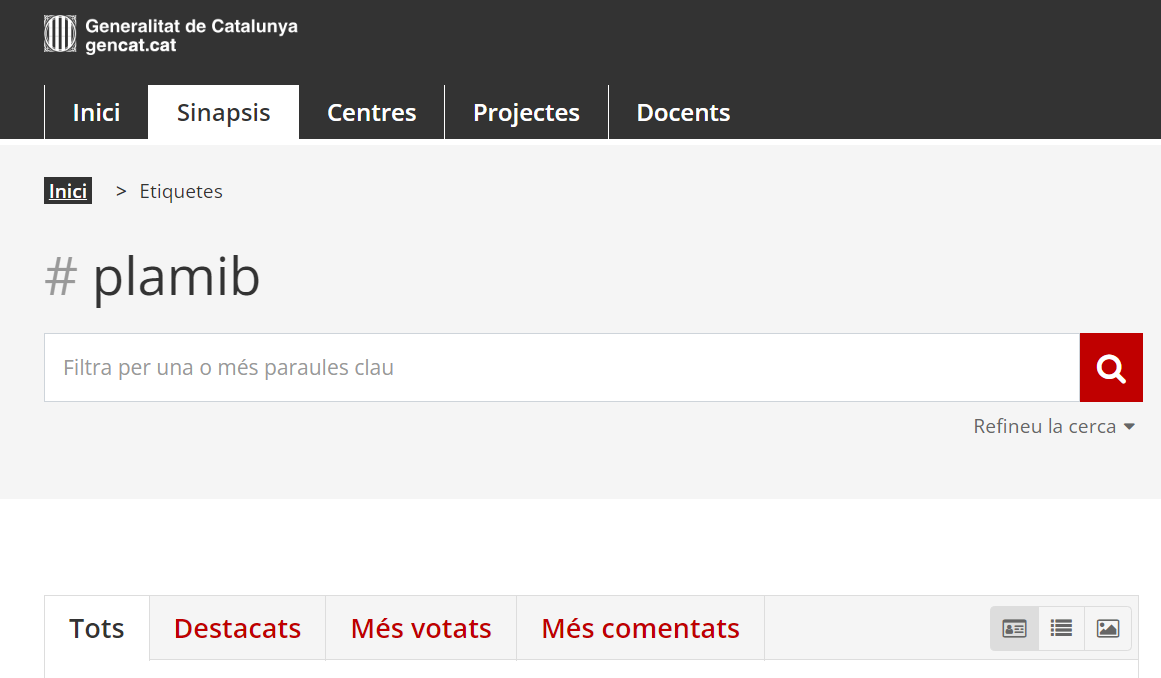This screenshot has width=1161, height=678.
Task: View the Més comentats tab
Action: pos(640,629)
